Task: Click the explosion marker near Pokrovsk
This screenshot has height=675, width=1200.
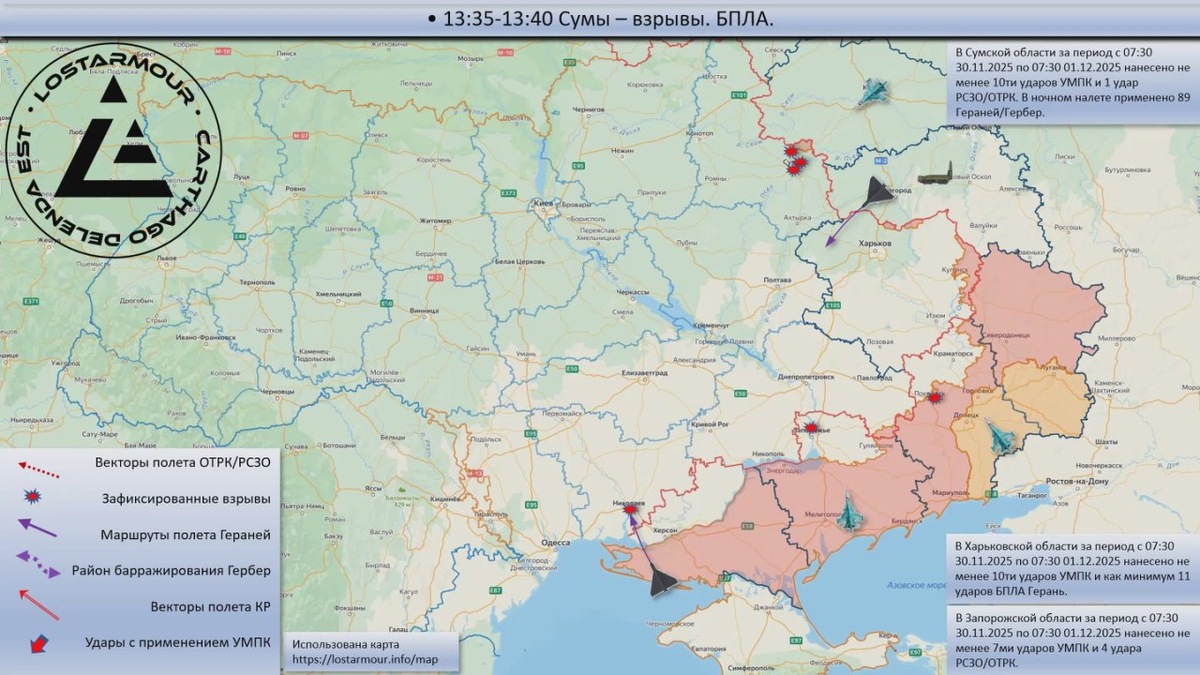Action: pos(933,400)
